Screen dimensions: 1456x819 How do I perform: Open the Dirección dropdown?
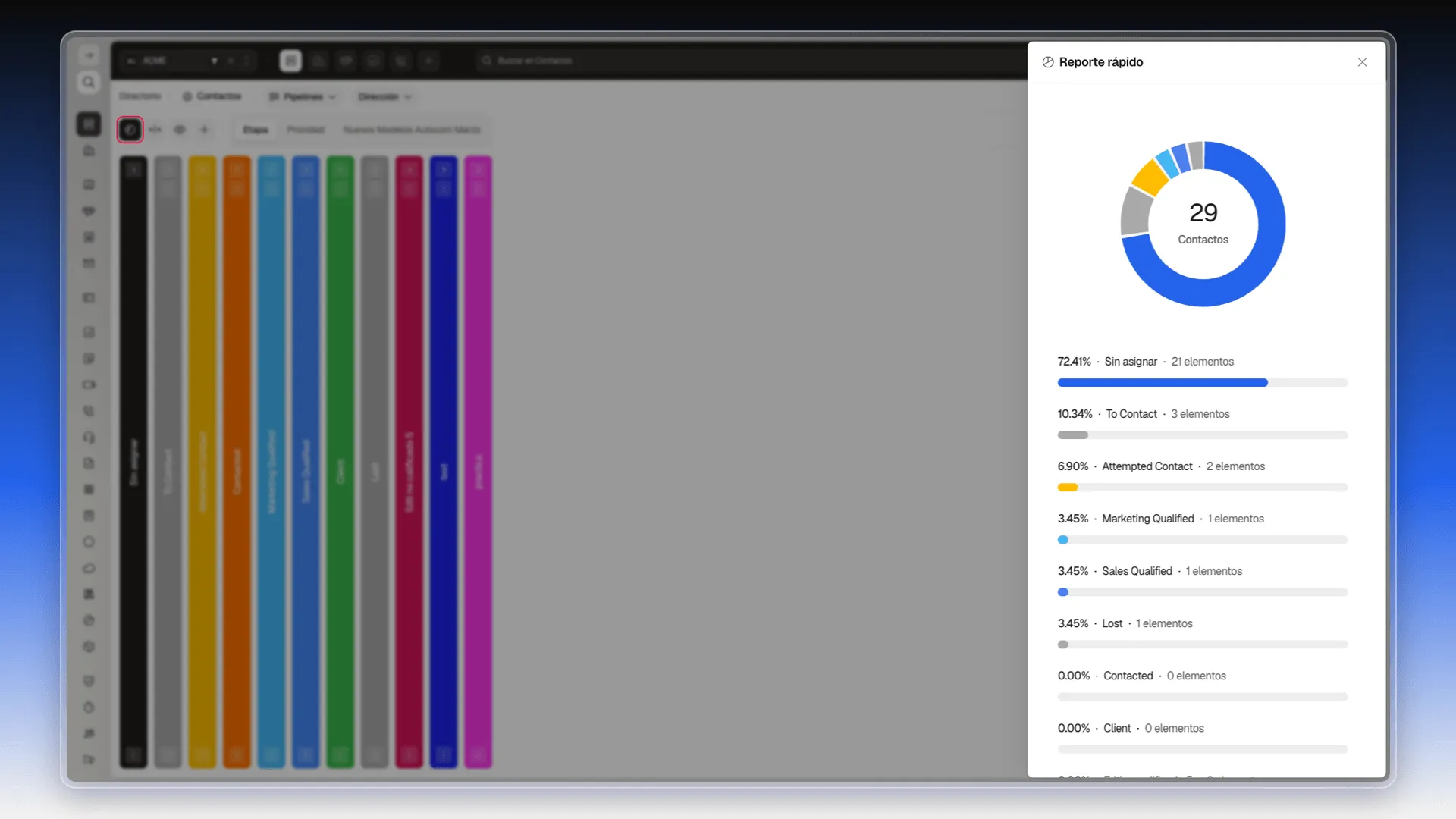(x=384, y=97)
